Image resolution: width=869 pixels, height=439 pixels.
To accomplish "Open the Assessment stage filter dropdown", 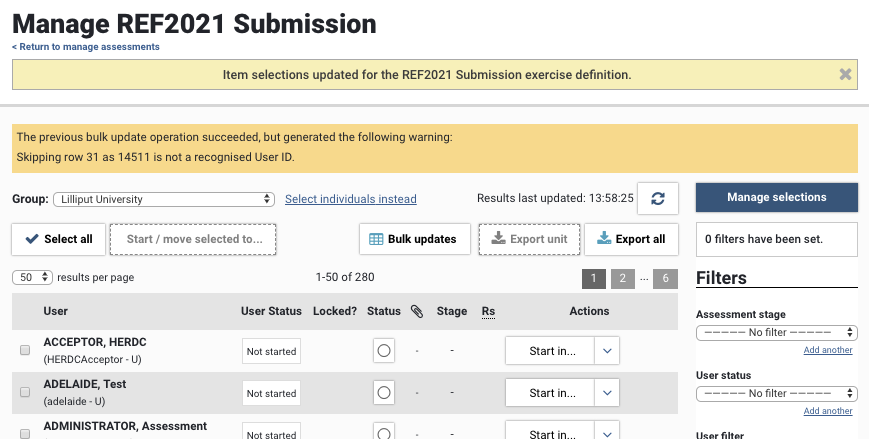I will (776, 332).
